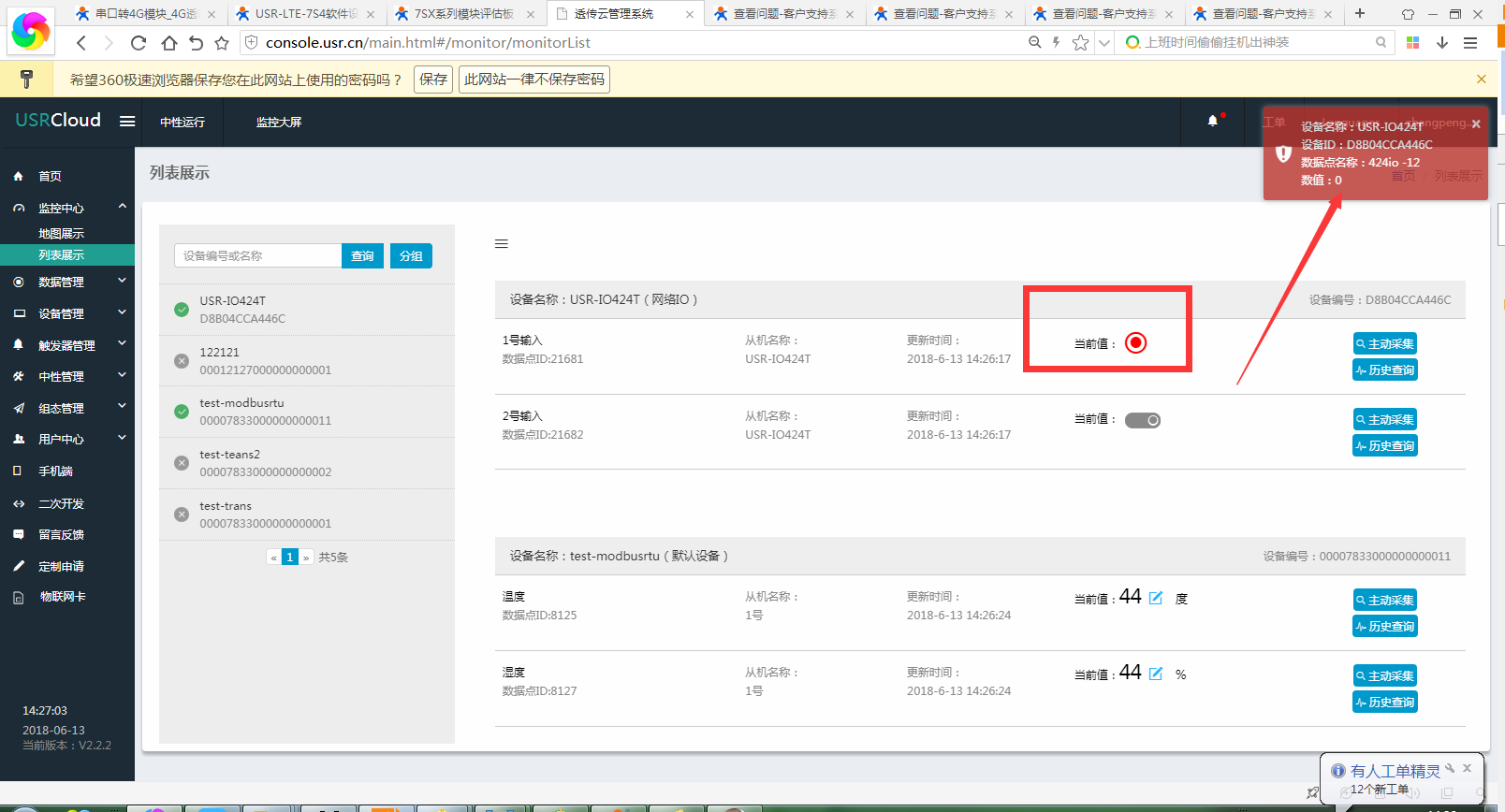
Task: Click the 122121 offline status icon
Action: click(182, 361)
